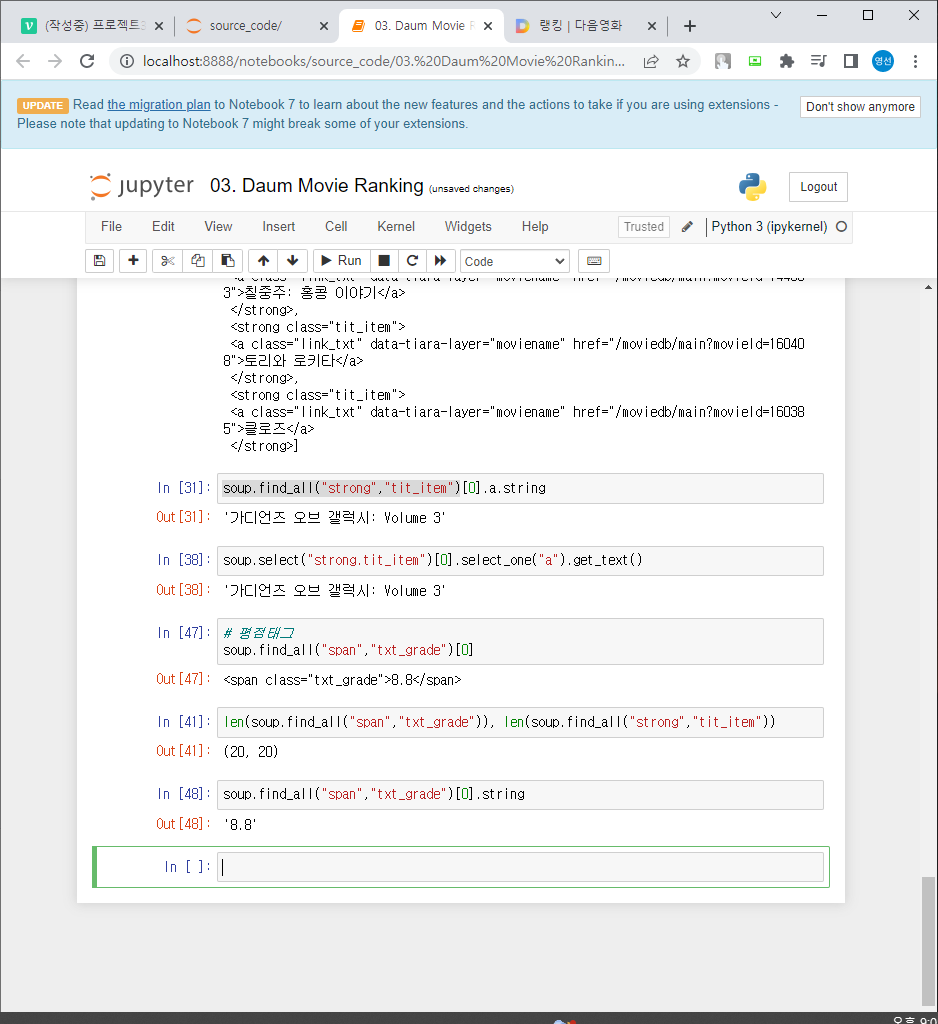The width and height of the screenshot is (938, 1024).
Task: Interrupt the kernel stop icon
Action: click(384, 261)
